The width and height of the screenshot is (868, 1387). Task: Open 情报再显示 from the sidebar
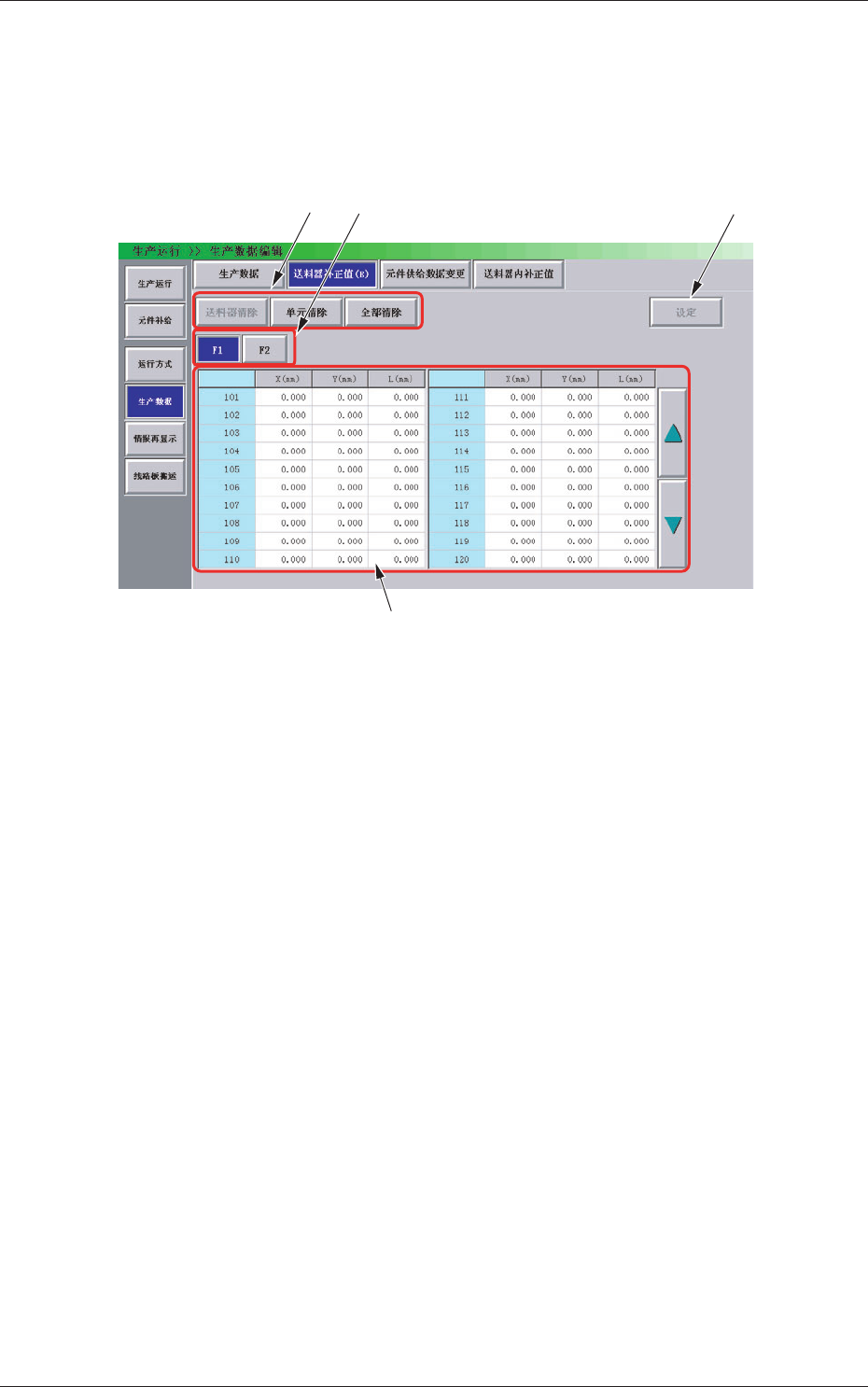pos(155,439)
